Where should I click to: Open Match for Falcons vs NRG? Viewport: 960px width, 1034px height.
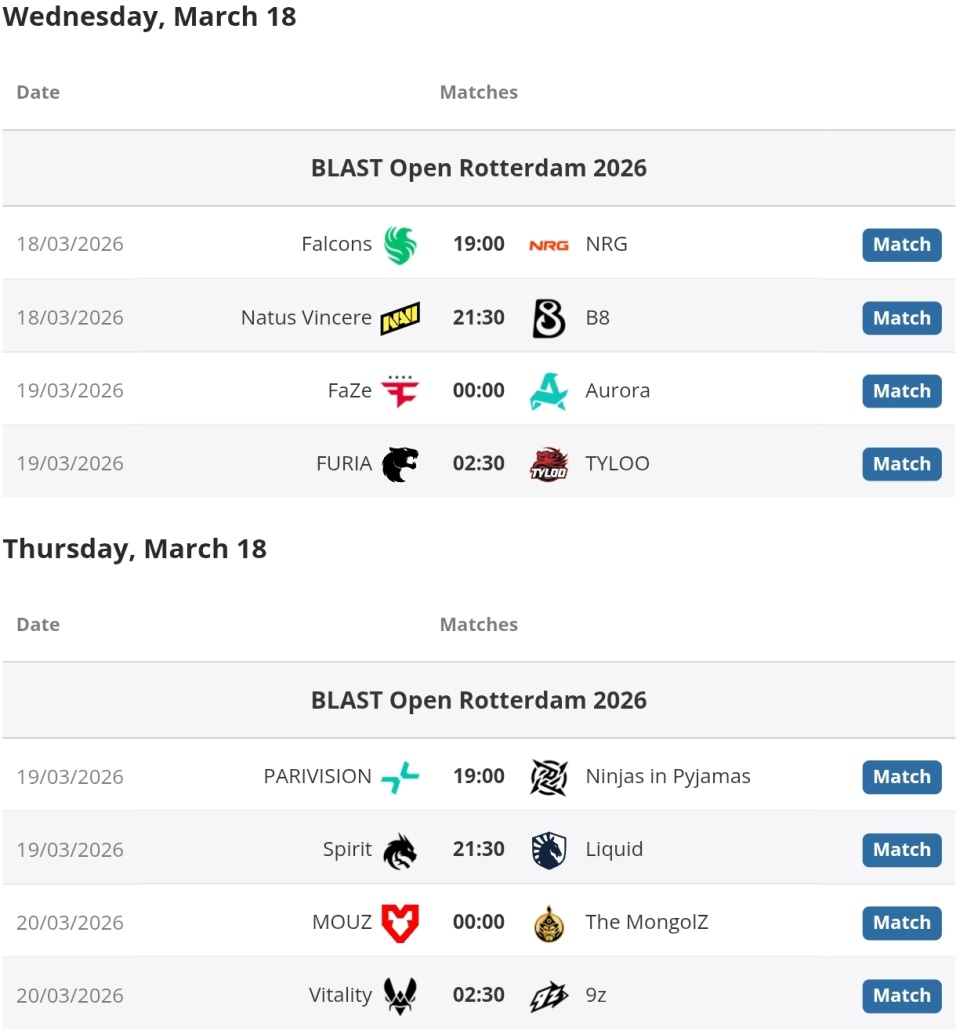[901, 245]
